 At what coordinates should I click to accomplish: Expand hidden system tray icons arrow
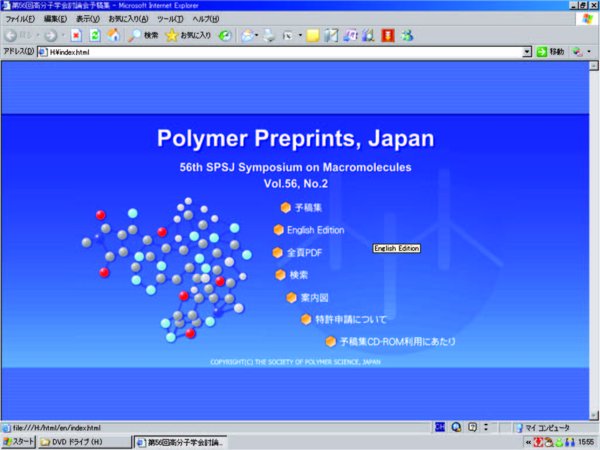(x=528, y=443)
